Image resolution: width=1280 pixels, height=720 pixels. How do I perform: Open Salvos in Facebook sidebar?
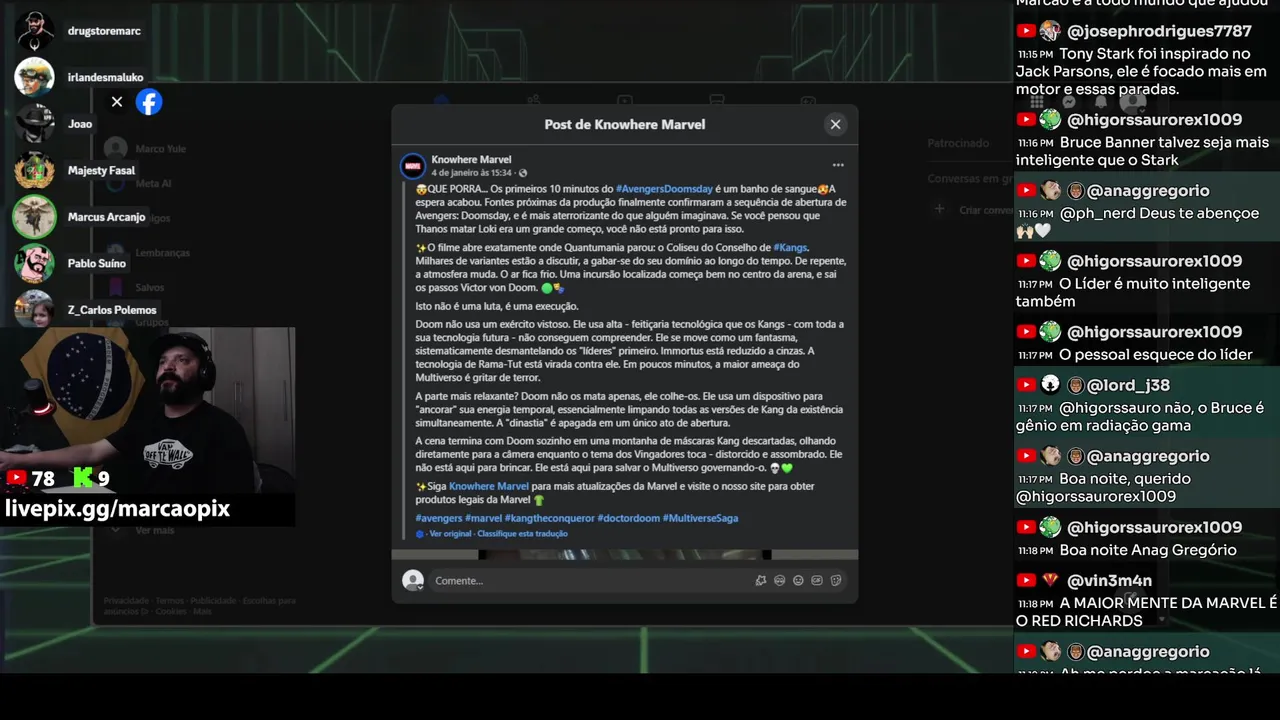150,287
